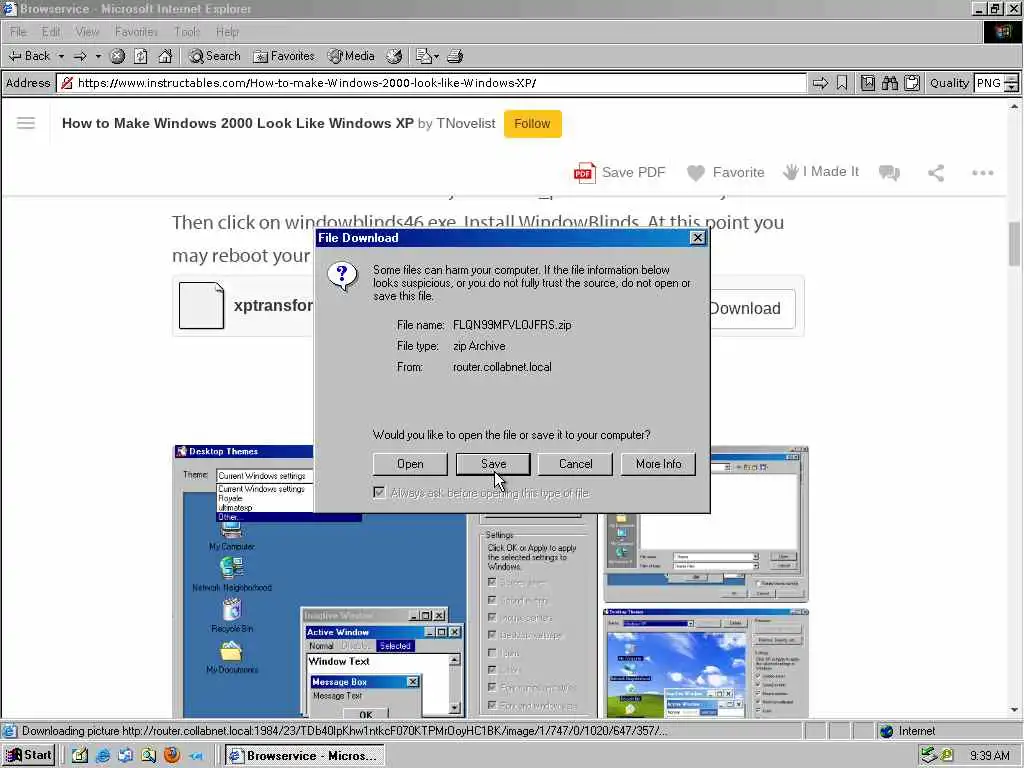Image resolution: width=1024 pixels, height=768 pixels.
Task: Open the Quality PNG dropdown
Action: click(x=1011, y=84)
